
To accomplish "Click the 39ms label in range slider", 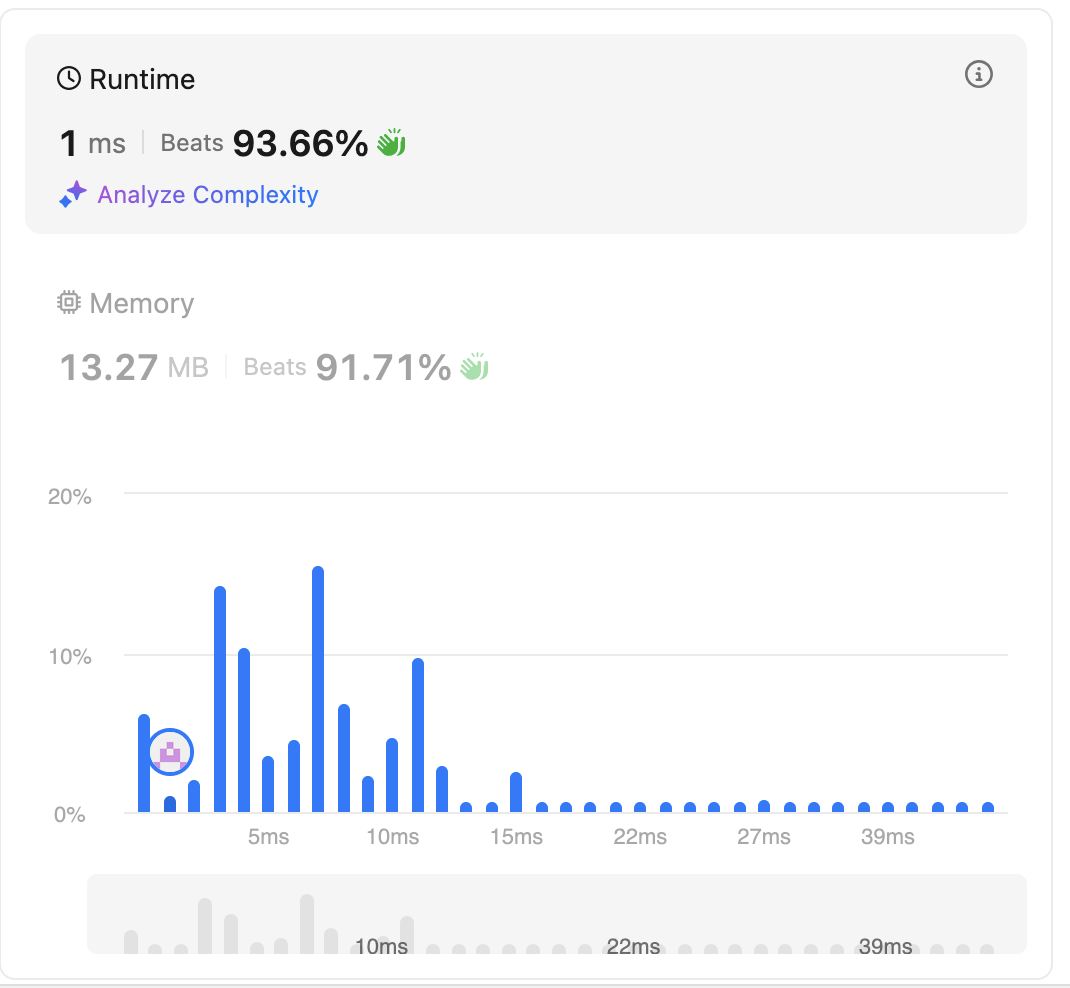I will coord(885,946).
